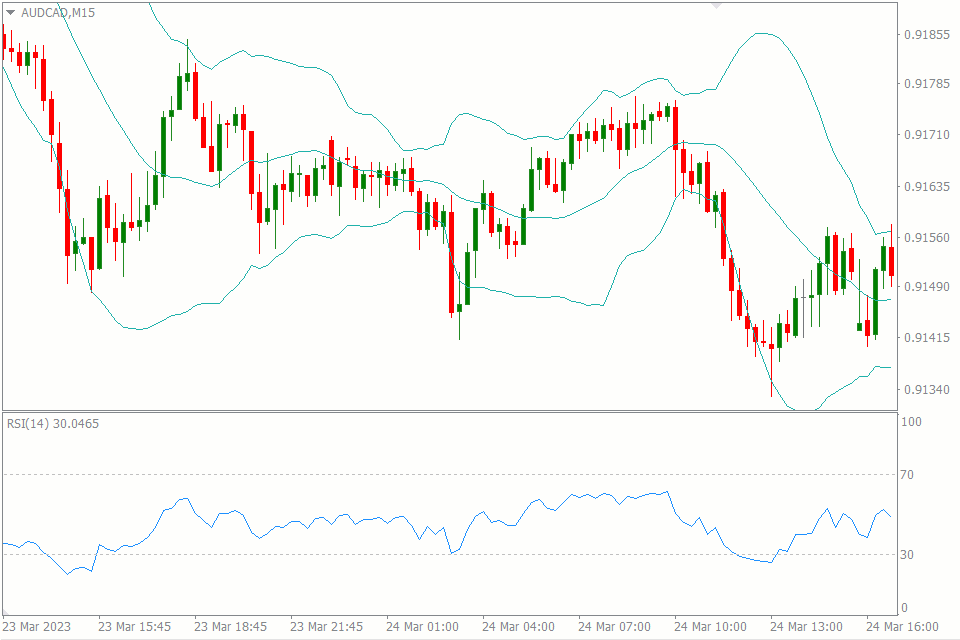
Task: Click the 24 Mar 07:00 time label
Action: tap(614, 627)
